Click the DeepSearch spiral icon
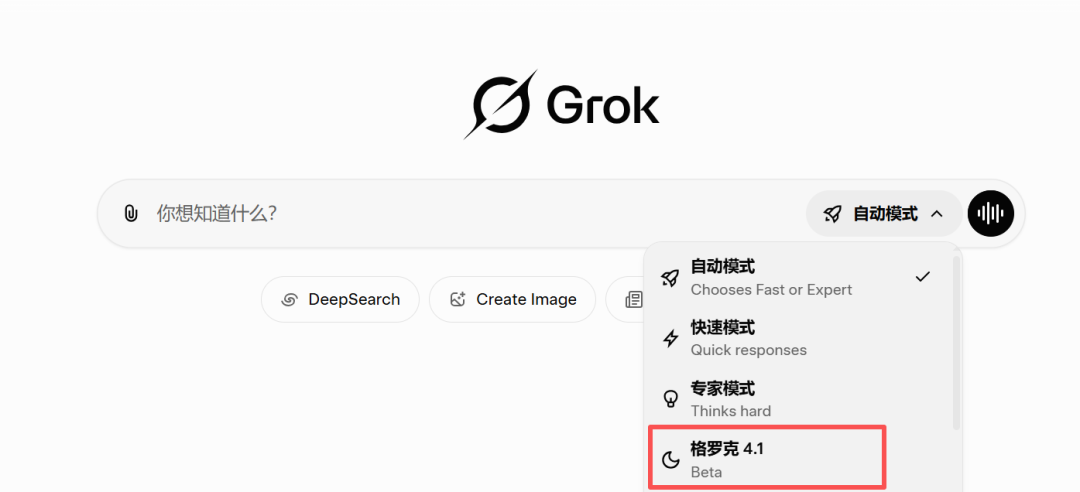Screen dimensions: 1080x492 pos(290,299)
